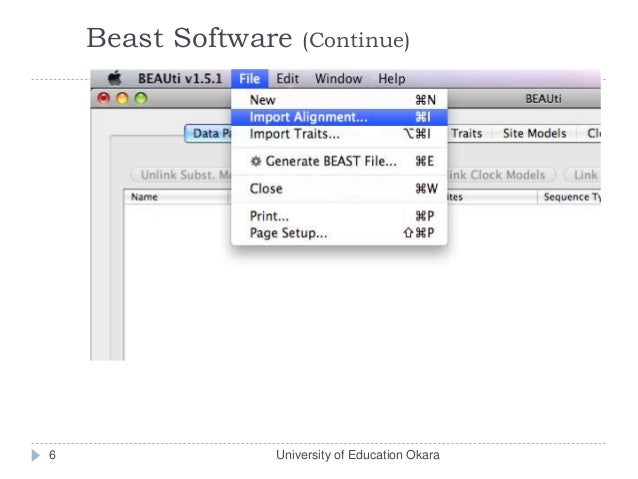Select Import Traits... menu entry

click(x=339, y=134)
